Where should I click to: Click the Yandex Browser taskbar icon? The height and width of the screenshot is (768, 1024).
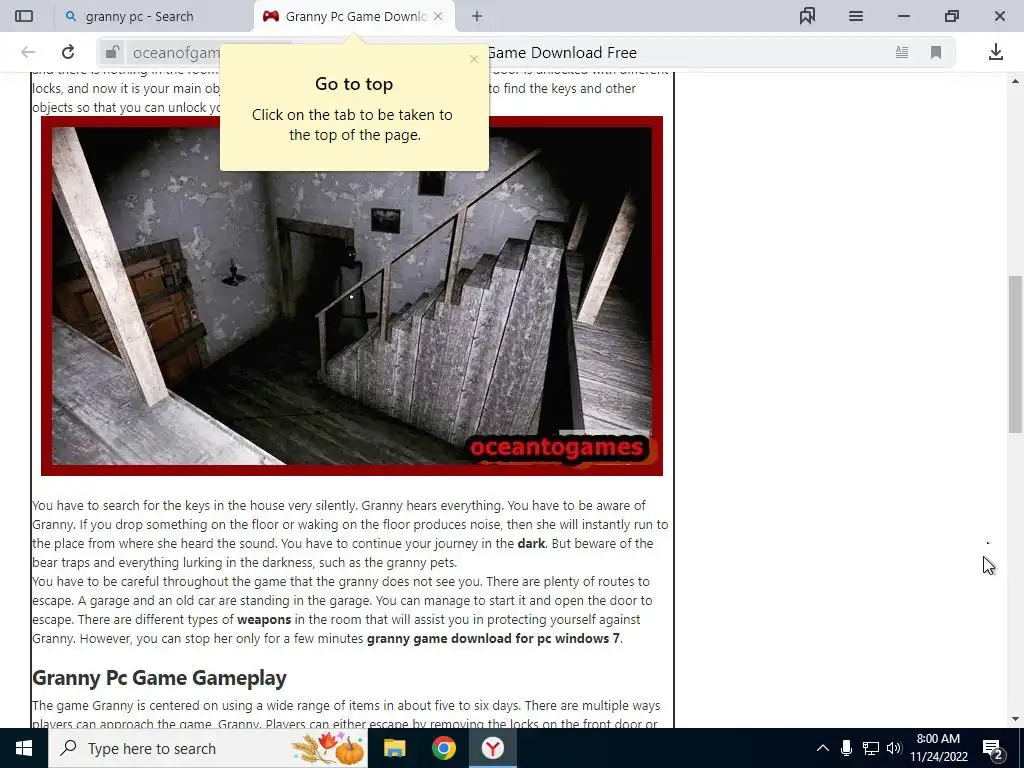493,748
